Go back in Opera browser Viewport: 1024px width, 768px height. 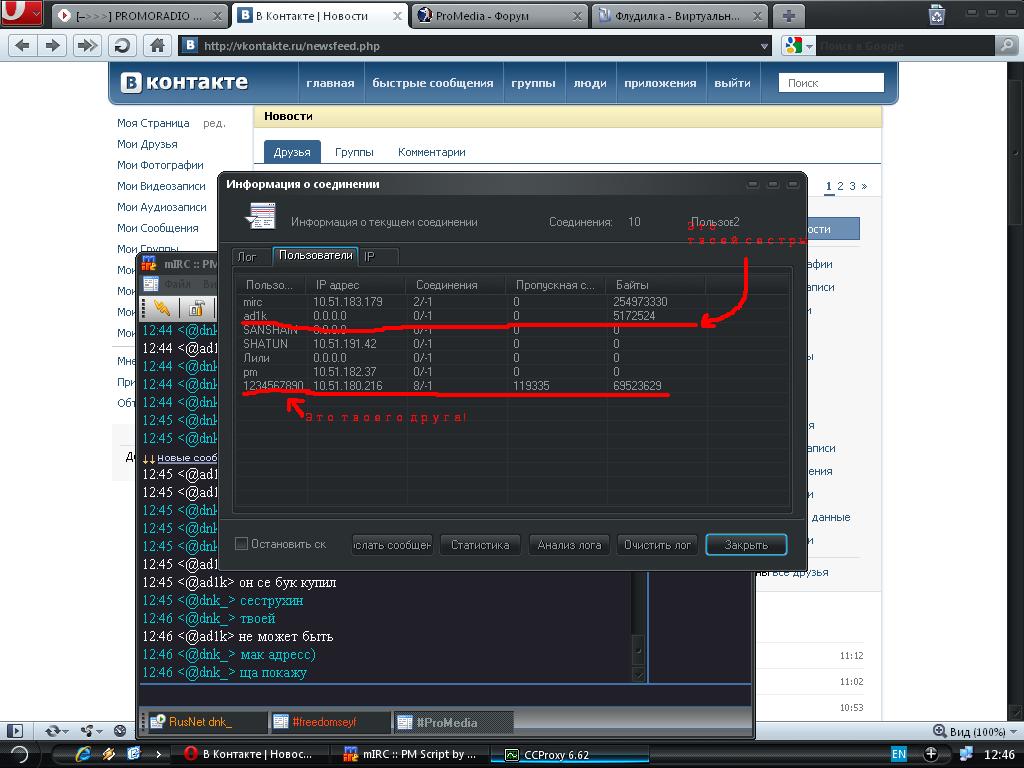click(x=22, y=45)
